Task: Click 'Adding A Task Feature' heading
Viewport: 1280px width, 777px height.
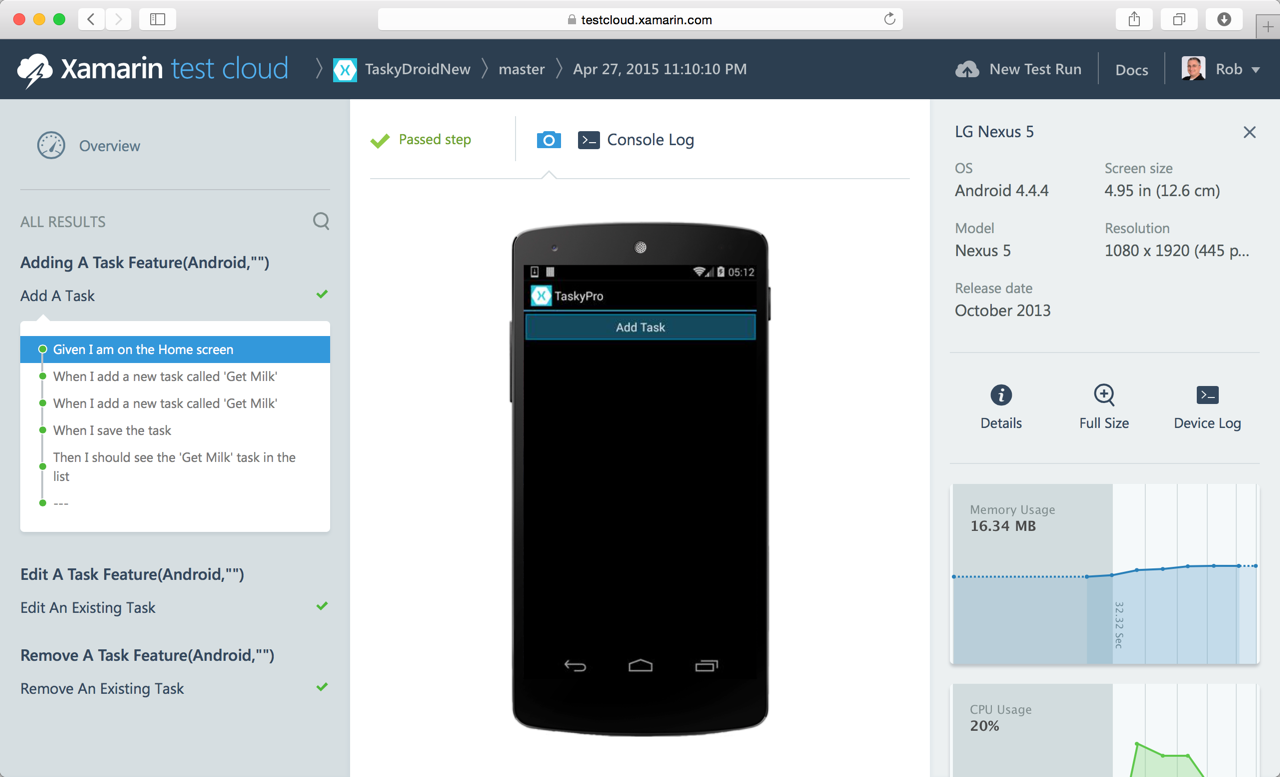Action: 145,263
